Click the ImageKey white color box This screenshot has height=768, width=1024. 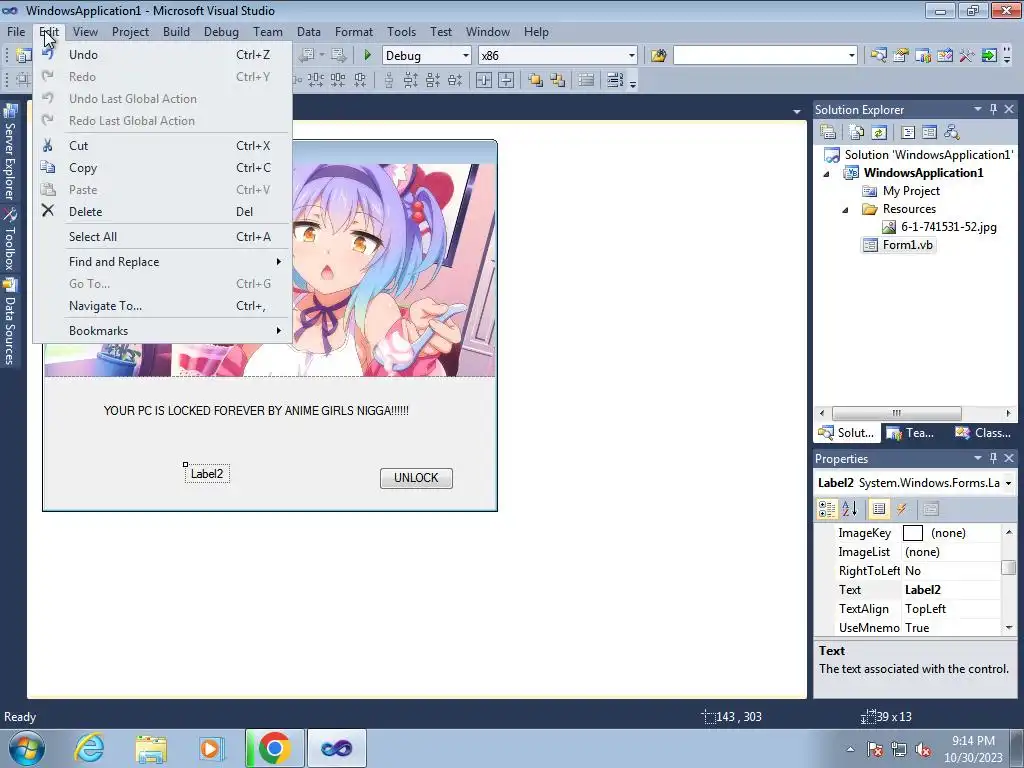[912, 533]
